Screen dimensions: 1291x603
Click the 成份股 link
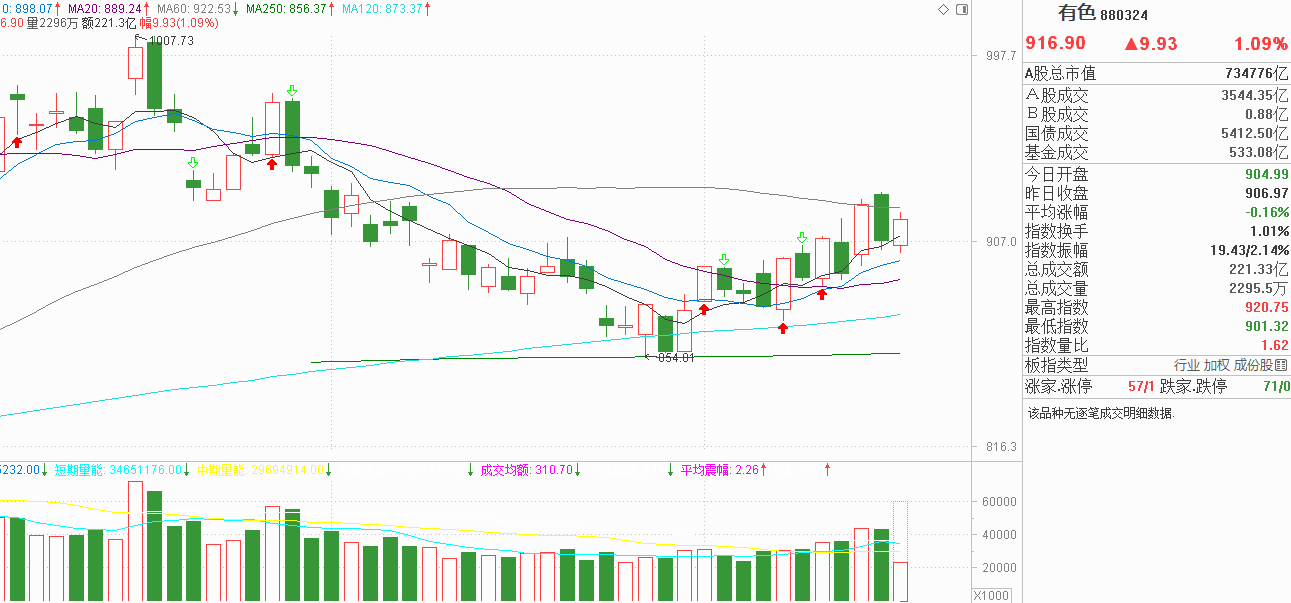[1253, 366]
